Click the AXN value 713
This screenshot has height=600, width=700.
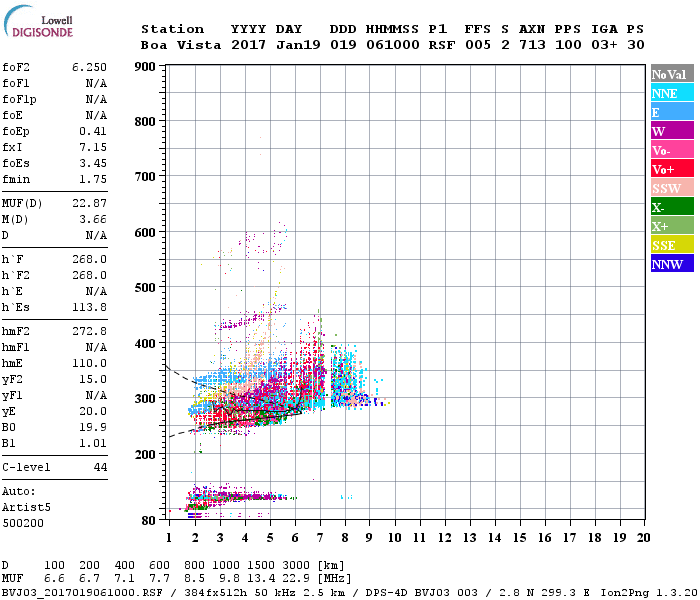(x=532, y=45)
